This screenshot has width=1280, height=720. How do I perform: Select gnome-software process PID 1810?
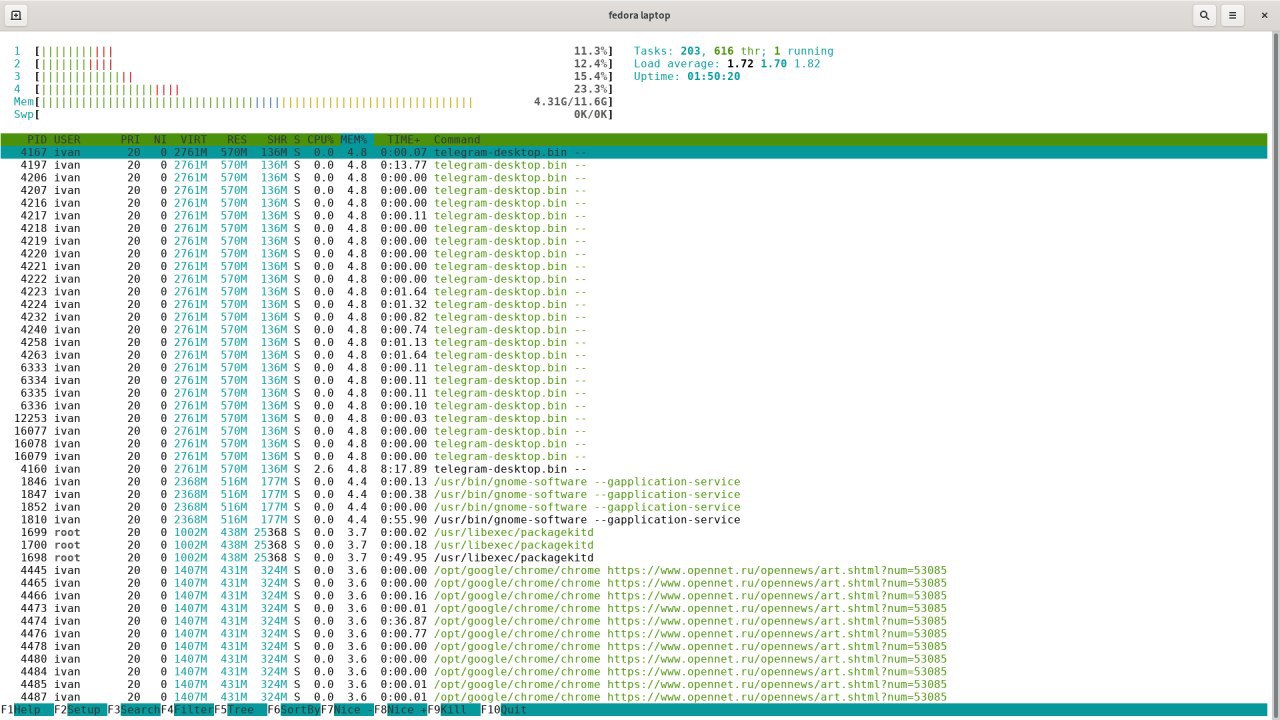[634, 520]
